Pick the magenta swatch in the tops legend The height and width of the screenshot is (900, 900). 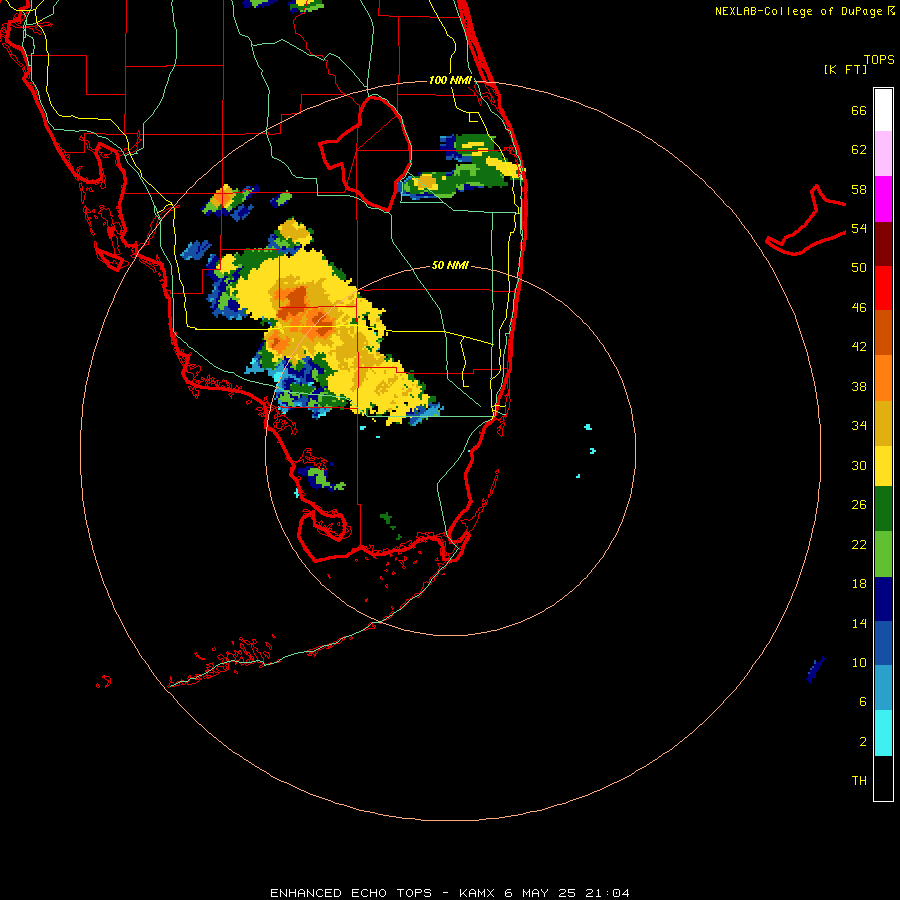click(x=883, y=199)
